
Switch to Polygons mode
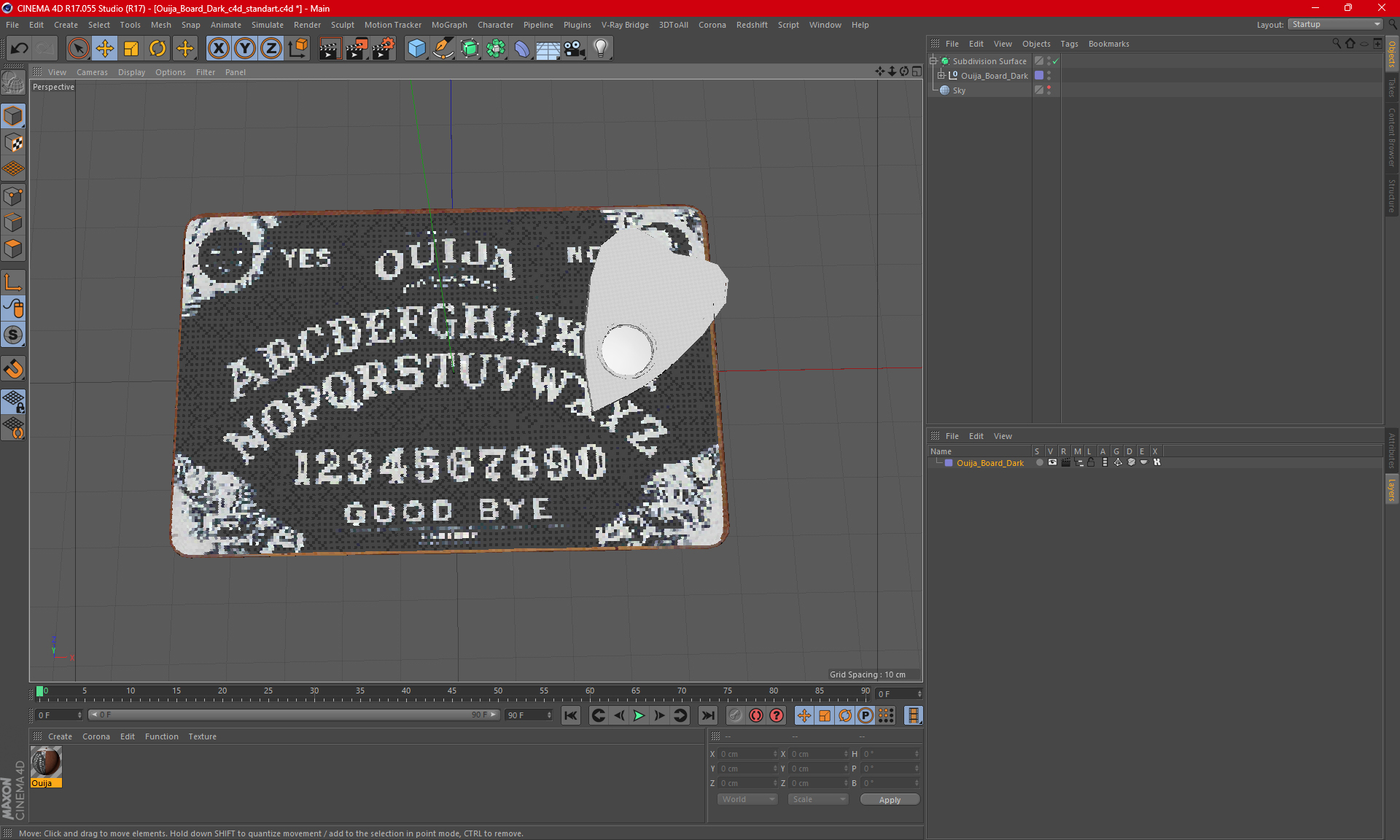[x=13, y=249]
